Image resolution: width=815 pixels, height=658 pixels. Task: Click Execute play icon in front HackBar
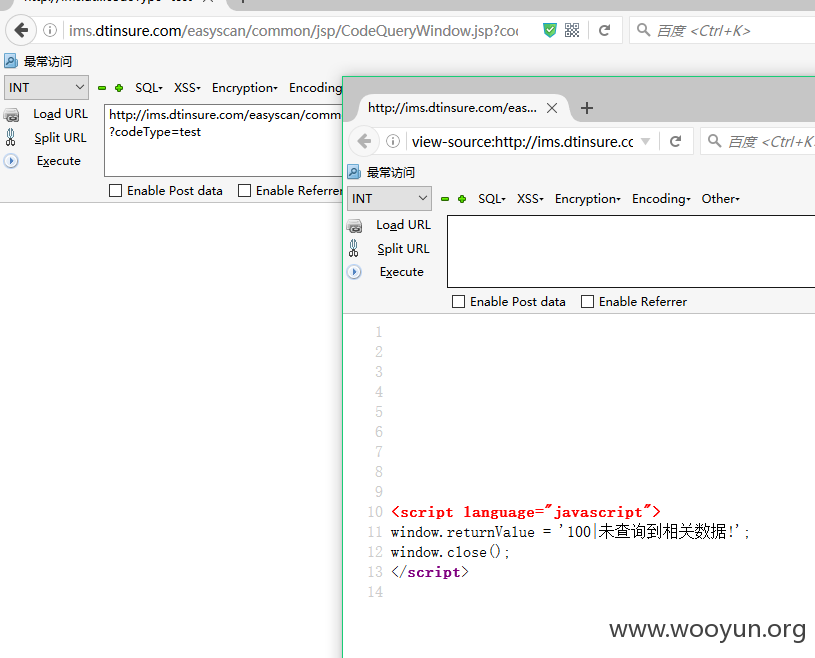pyautogui.click(x=354, y=272)
